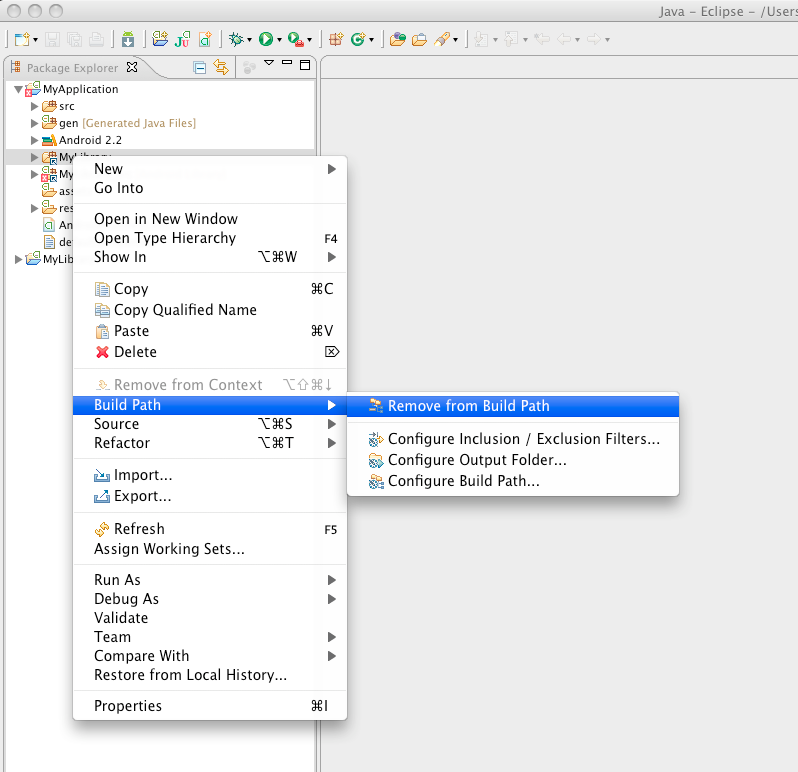Toggle Link with Editor in Package Explorer
This screenshot has width=798, height=772.
221,67
